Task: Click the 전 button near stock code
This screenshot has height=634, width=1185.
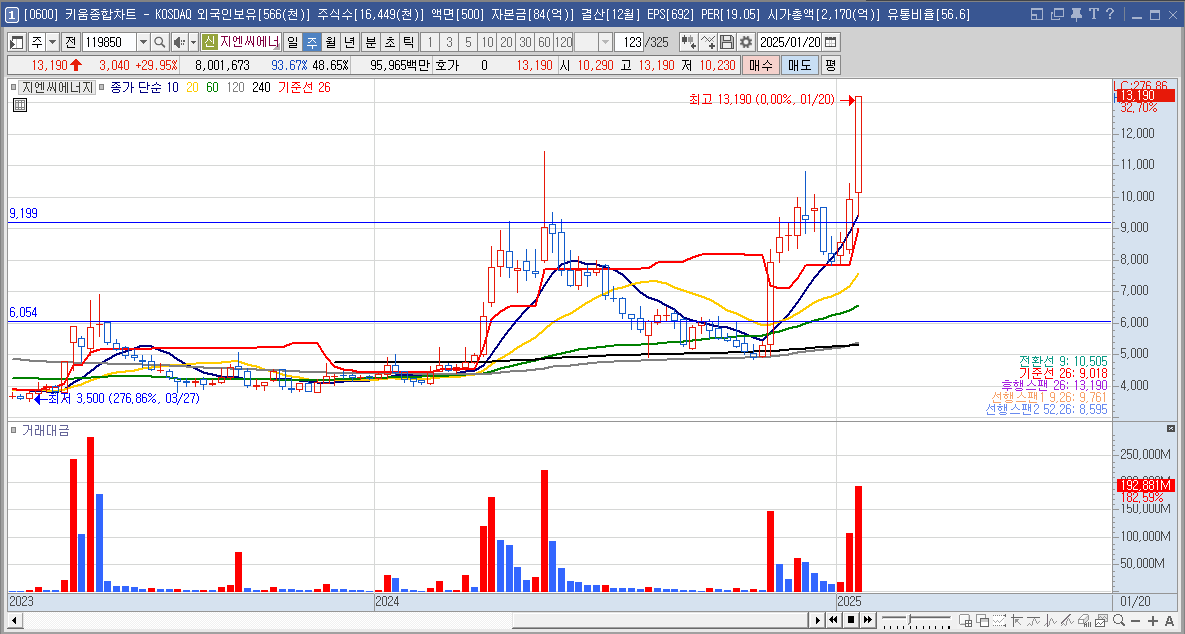Action: [70, 42]
